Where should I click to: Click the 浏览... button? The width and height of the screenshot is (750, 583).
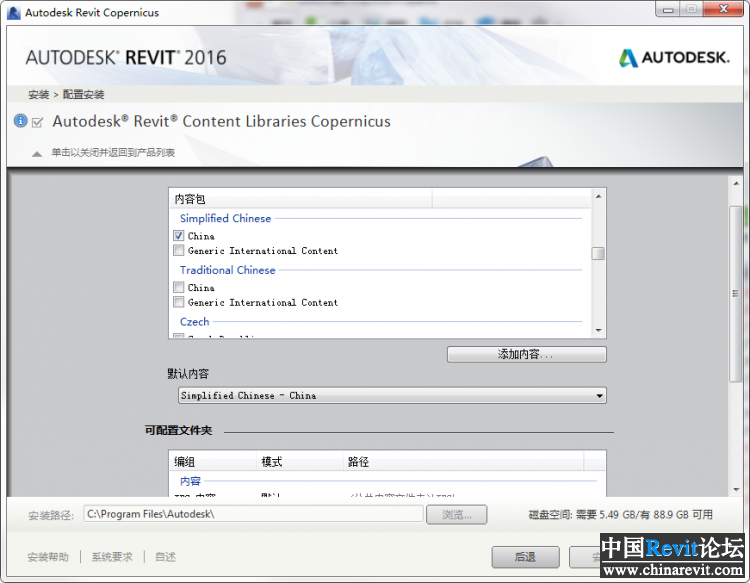(457, 515)
